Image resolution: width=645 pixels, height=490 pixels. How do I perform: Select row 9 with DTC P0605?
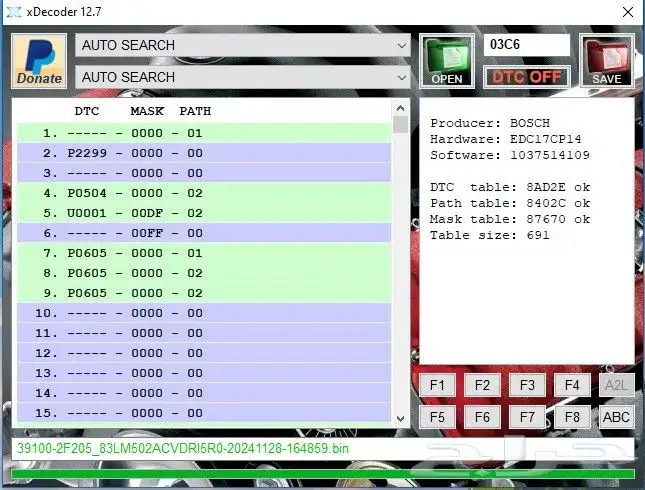pos(204,293)
